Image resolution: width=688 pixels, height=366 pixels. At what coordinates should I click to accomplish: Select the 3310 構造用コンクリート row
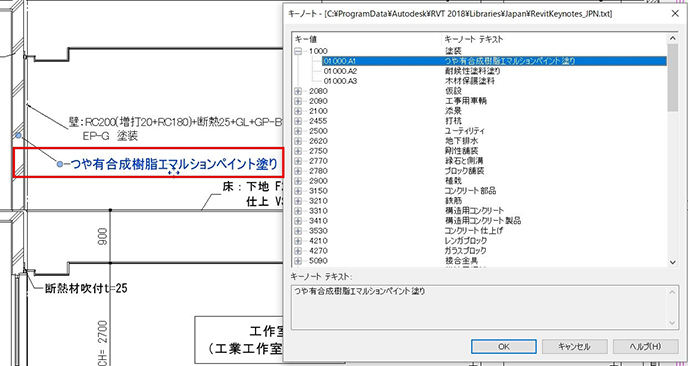point(480,211)
